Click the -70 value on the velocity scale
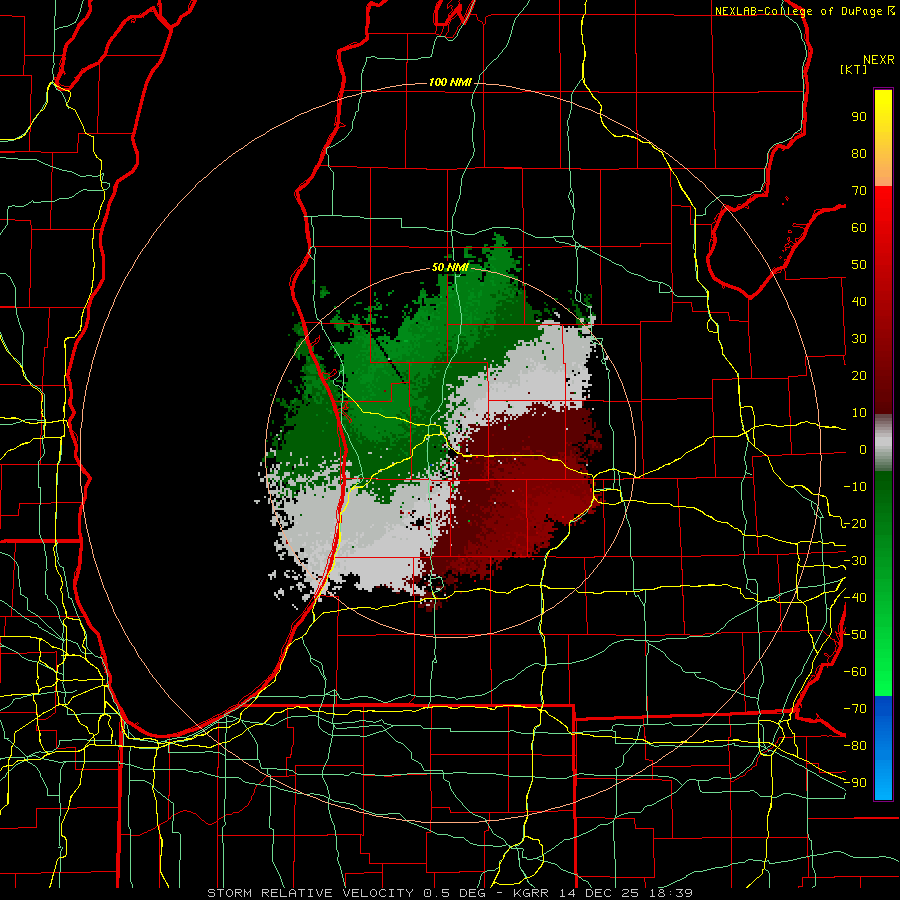The width and height of the screenshot is (900, 900). (855, 709)
